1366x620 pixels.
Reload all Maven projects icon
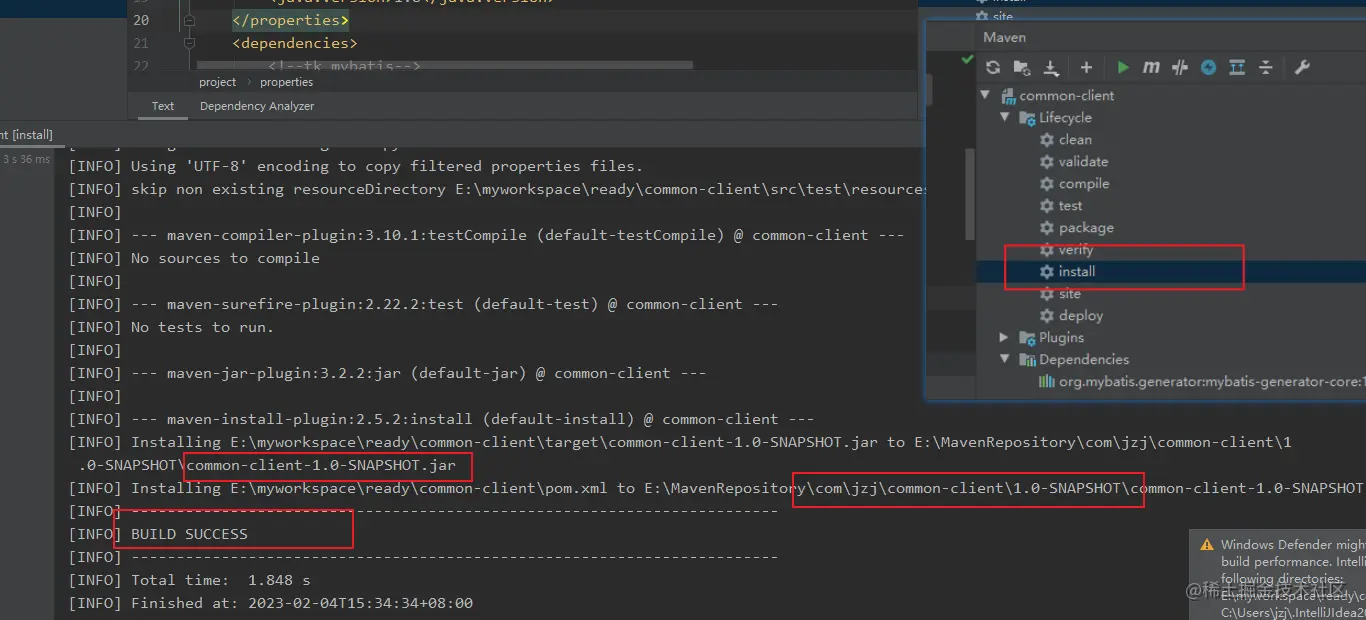[x=993, y=67]
